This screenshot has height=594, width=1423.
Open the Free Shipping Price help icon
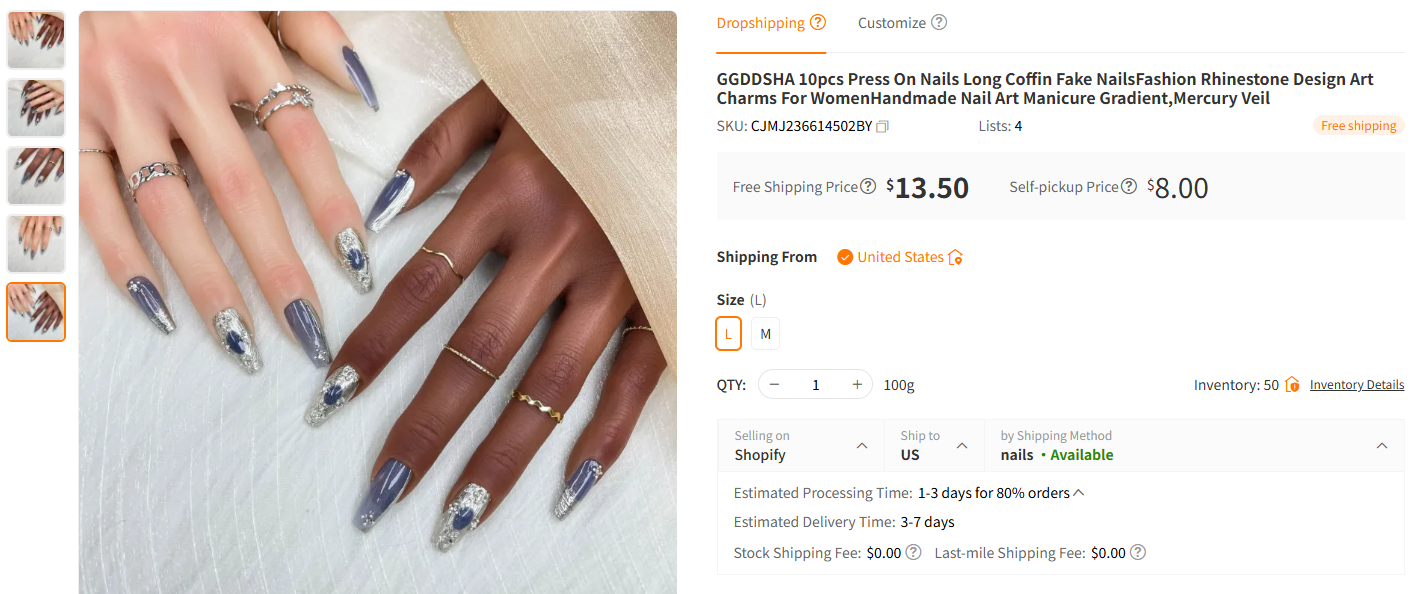click(x=866, y=186)
